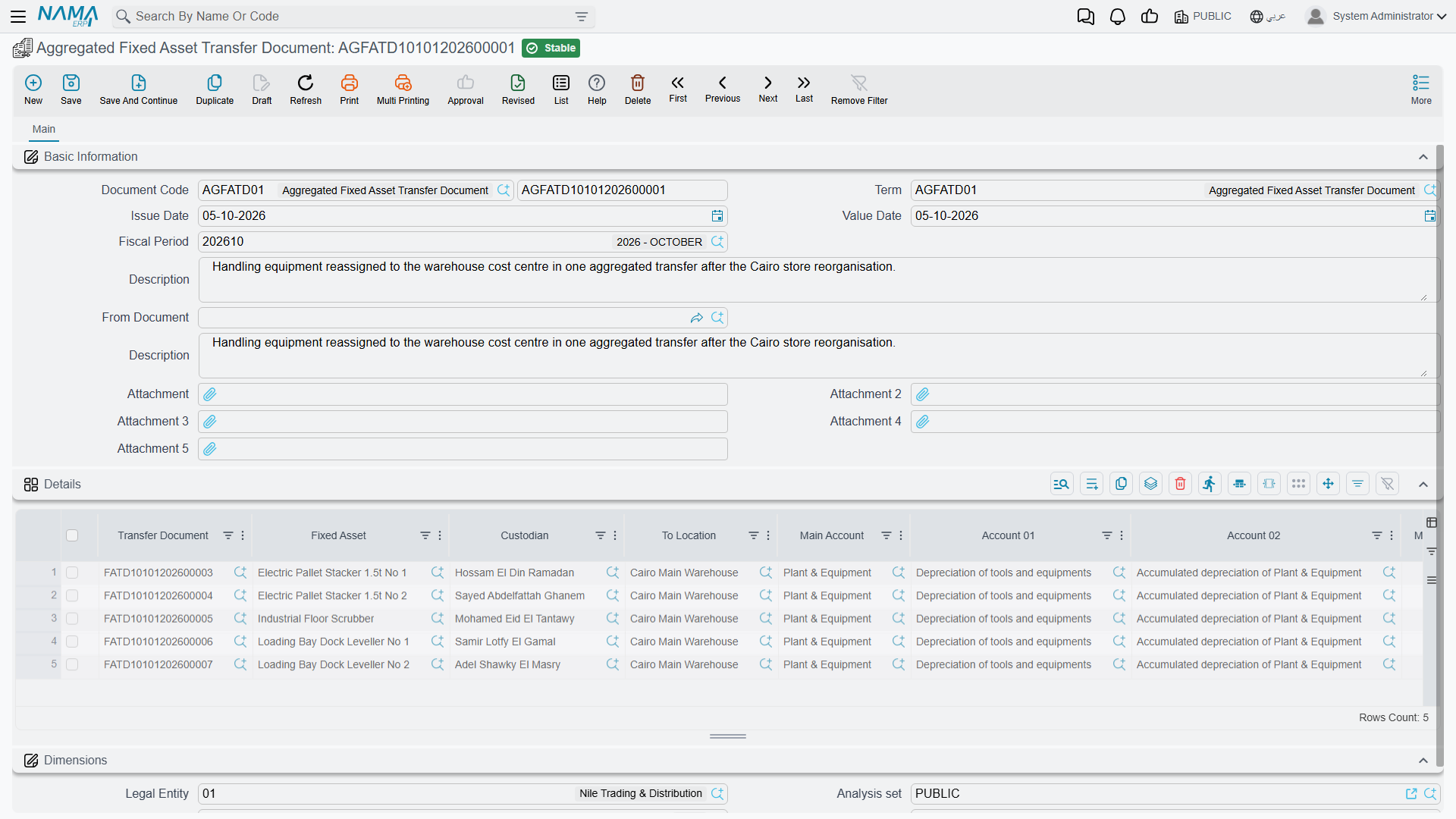
Task: Jump to Last record
Action: point(804,88)
